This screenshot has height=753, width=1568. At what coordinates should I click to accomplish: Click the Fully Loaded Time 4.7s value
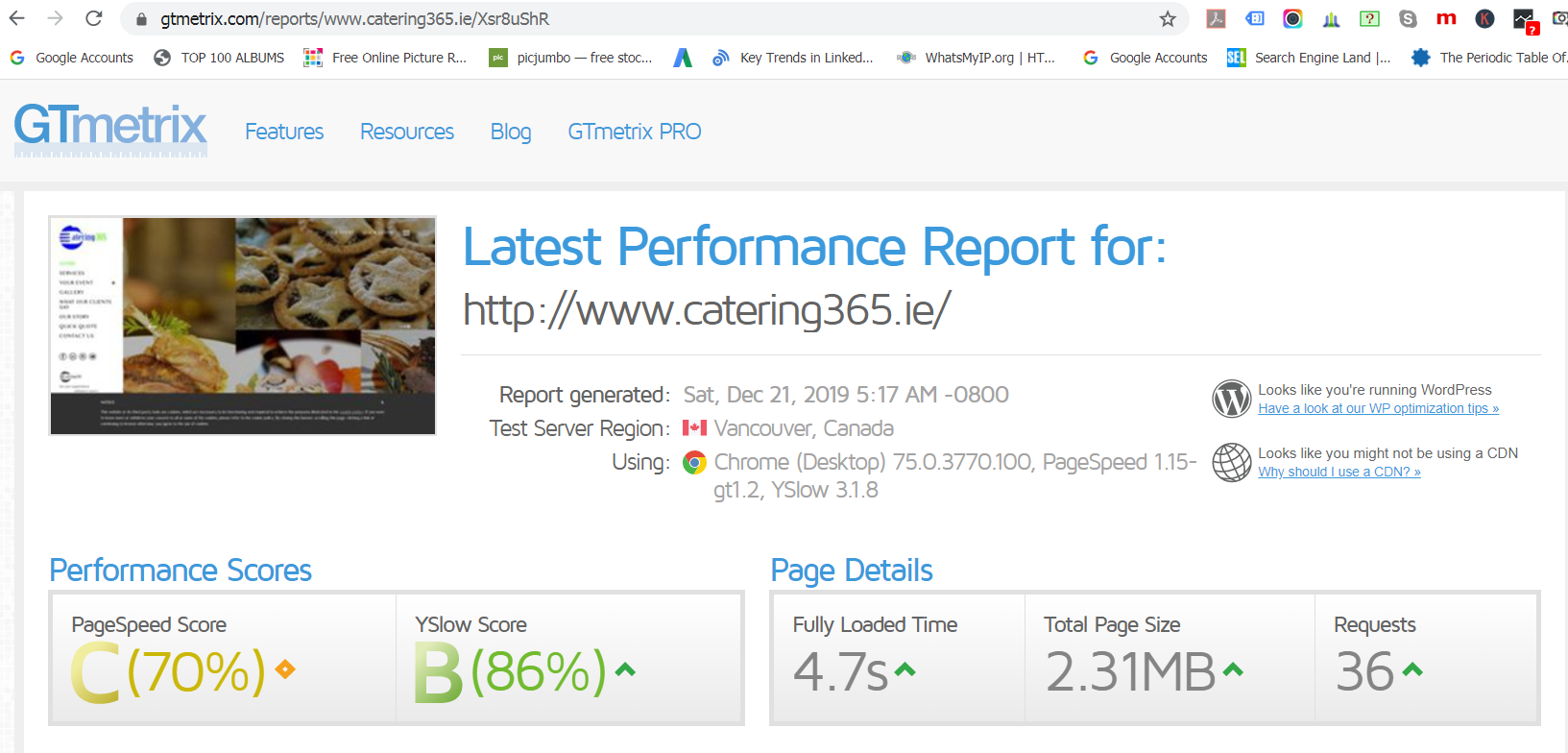tap(841, 670)
